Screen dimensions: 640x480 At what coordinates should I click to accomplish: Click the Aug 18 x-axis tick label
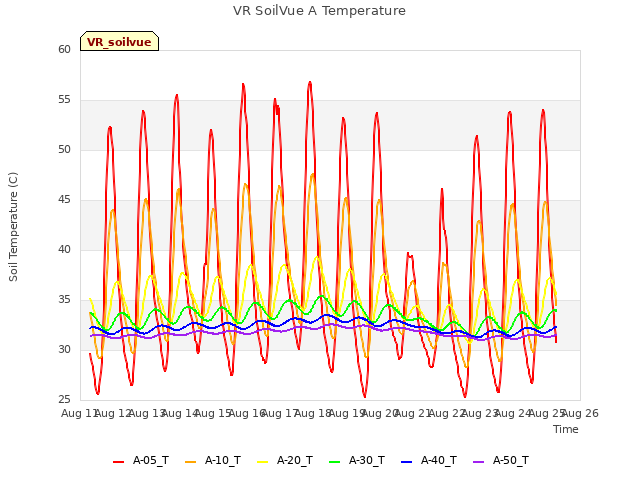click(313, 413)
